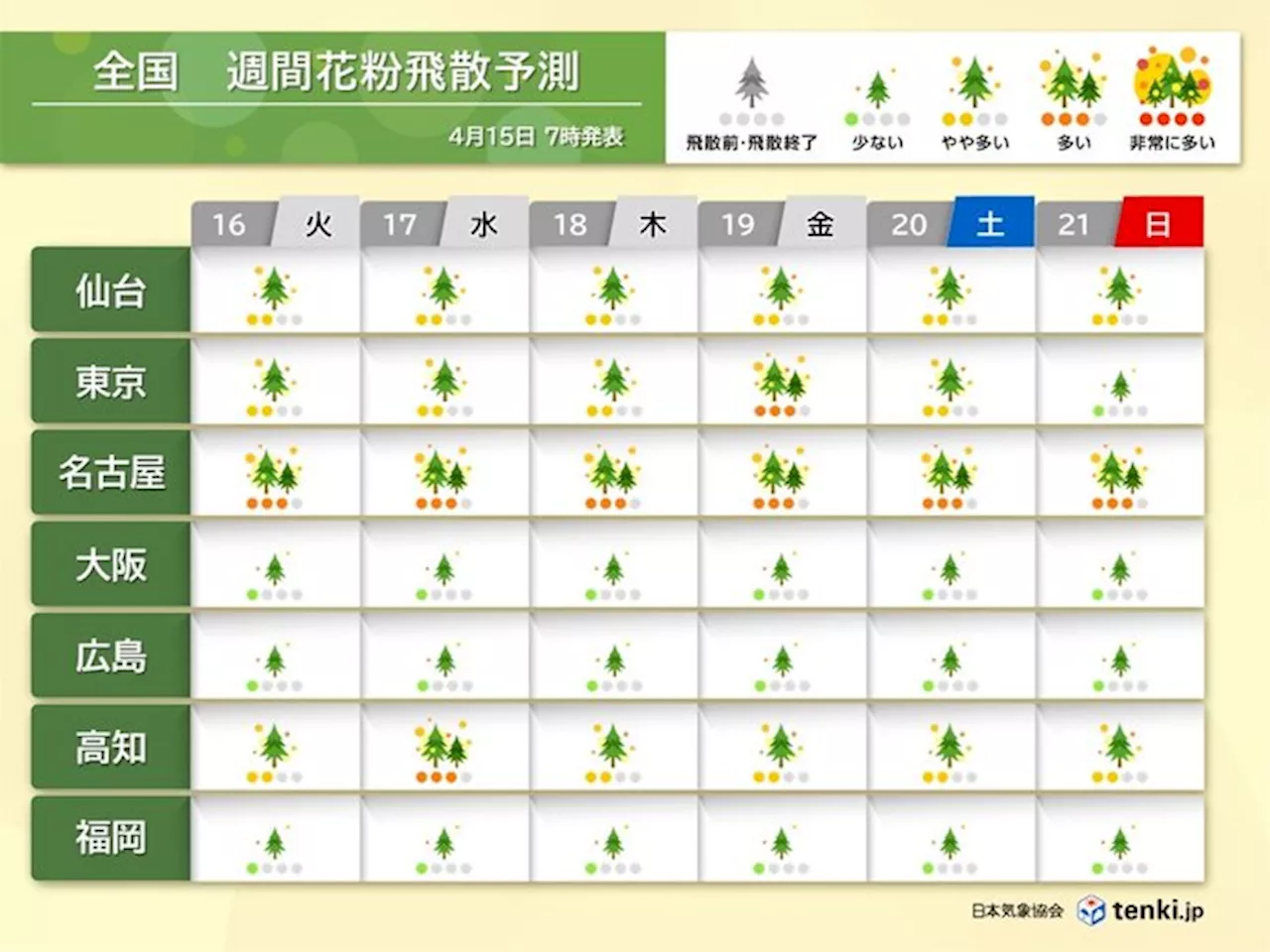Select Hiroshima's pollen icon for Saturday 20

pos(951,667)
